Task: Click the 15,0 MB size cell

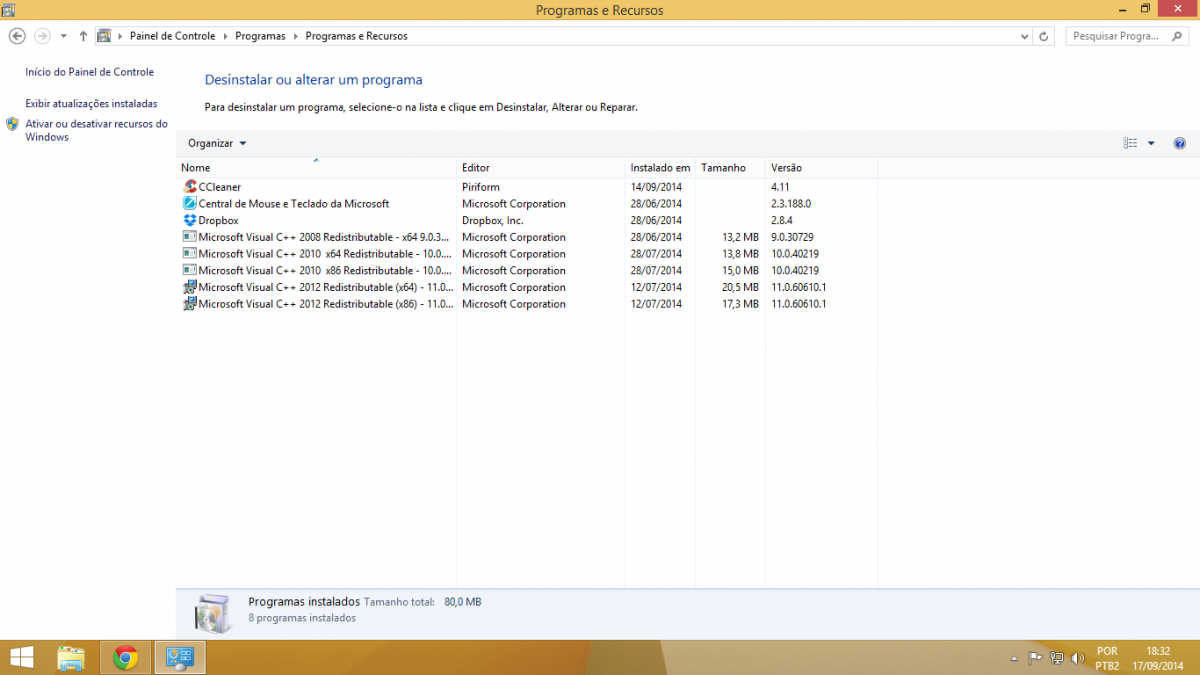Action: point(740,270)
